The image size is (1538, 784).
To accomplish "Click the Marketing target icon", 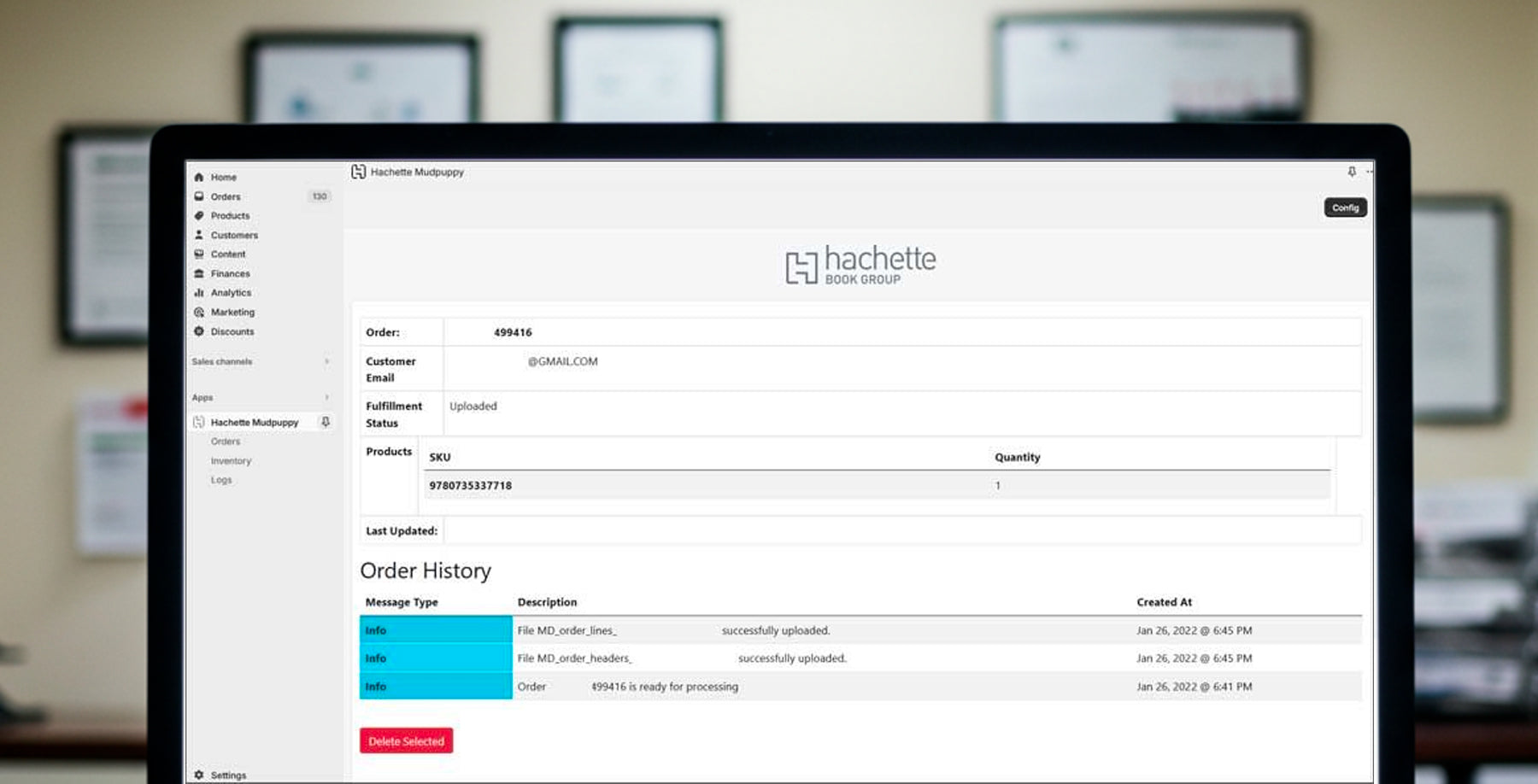I will coord(199,313).
